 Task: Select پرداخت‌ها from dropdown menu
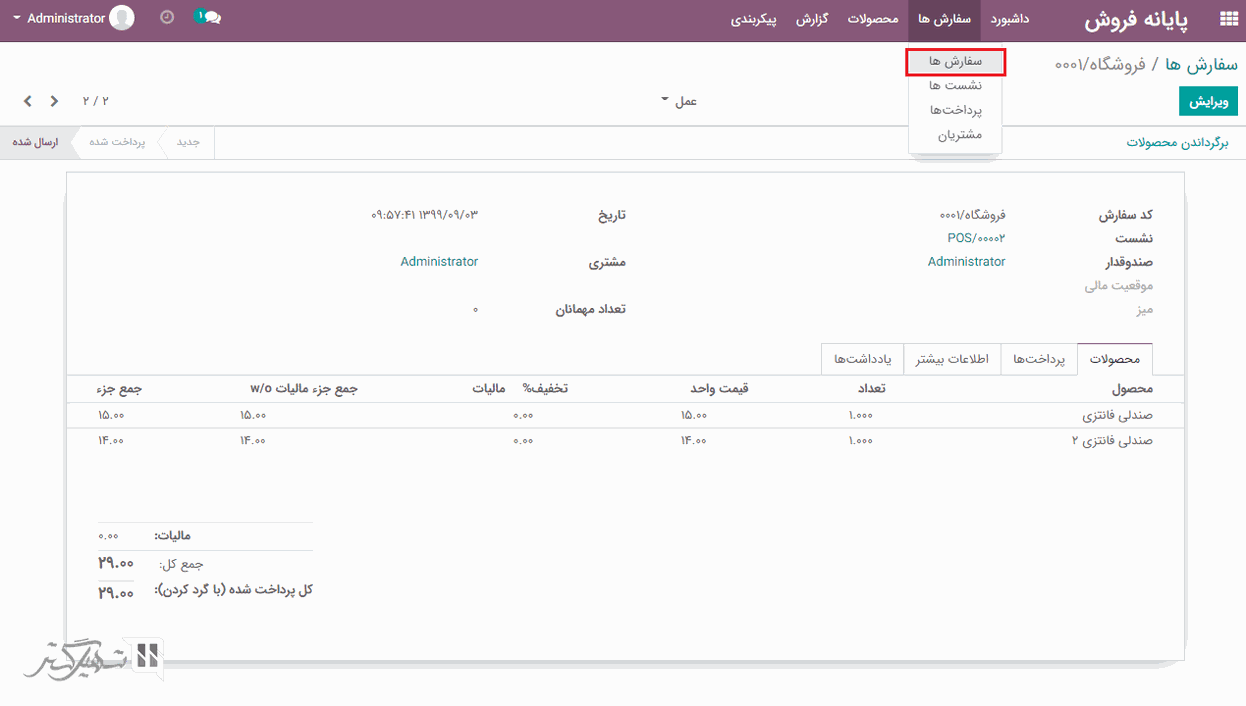955,110
